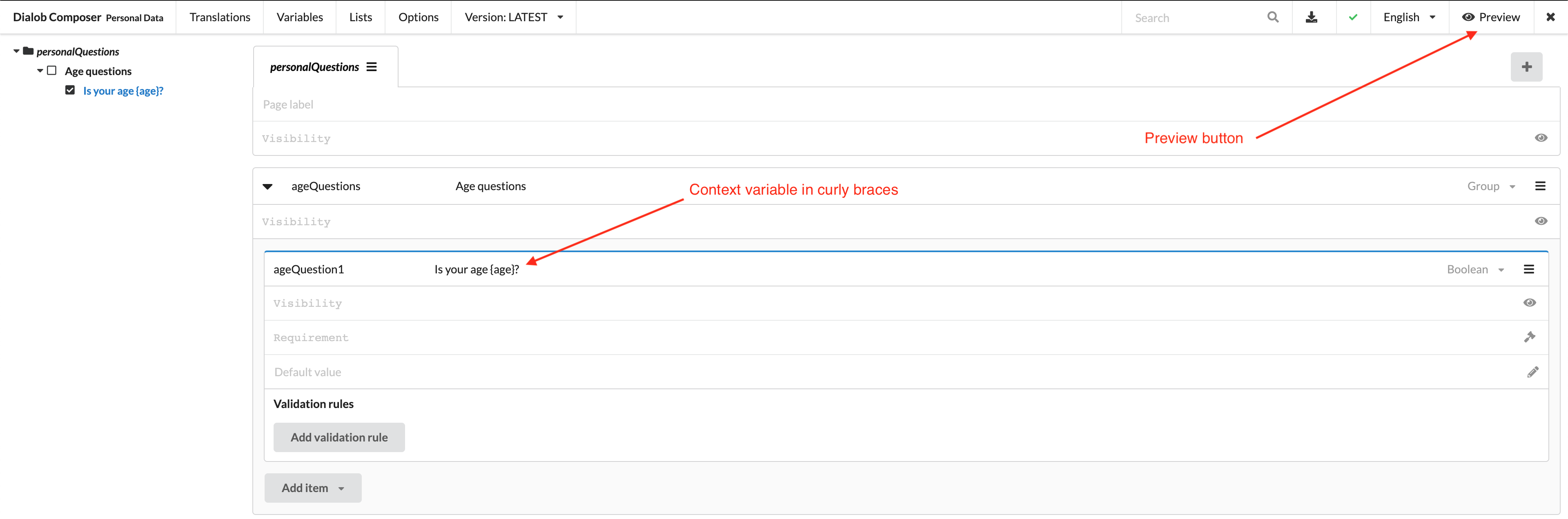Click the Add item button
This screenshot has width=1568, height=519.
coord(312,487)
